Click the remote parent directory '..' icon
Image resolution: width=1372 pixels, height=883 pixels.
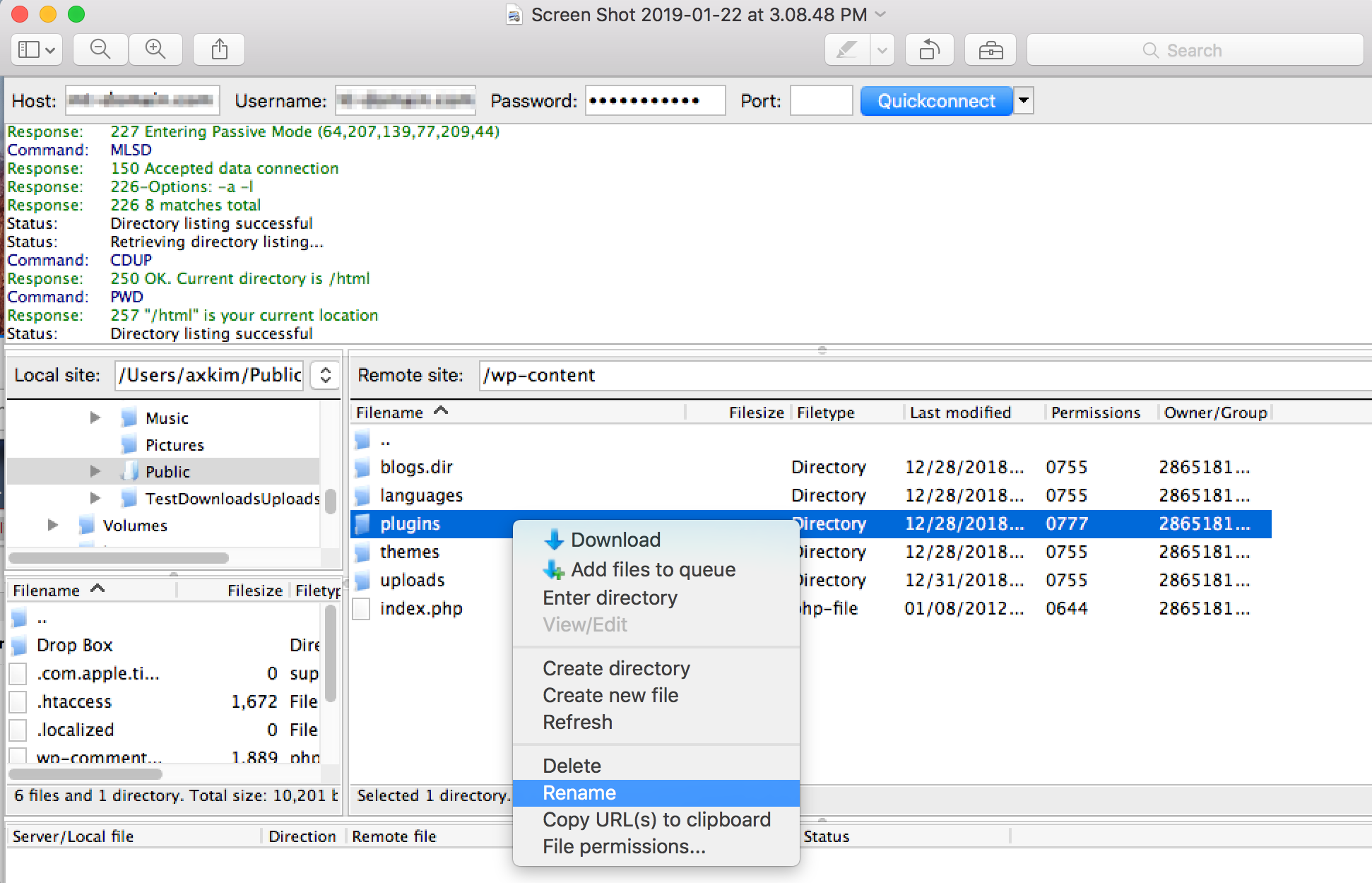(x=362, y=441)
